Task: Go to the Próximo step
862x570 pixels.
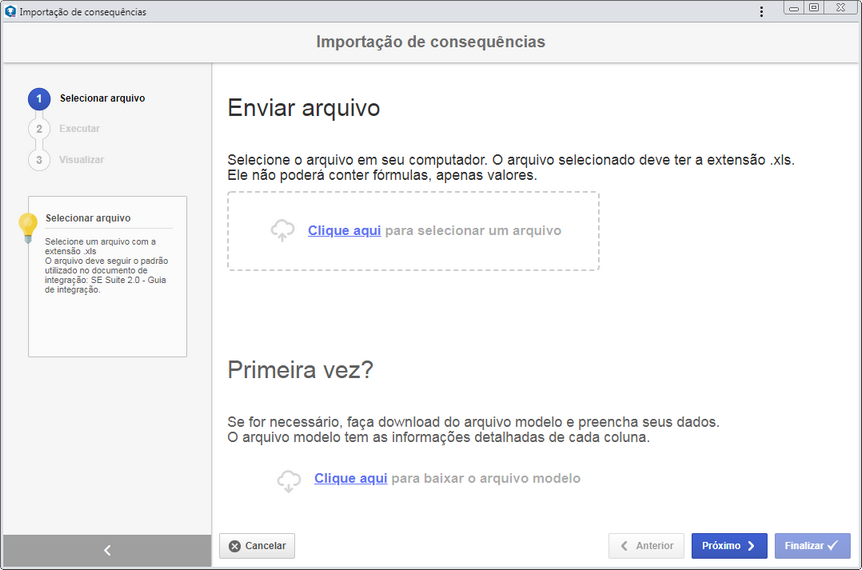Action: point(729,546)
